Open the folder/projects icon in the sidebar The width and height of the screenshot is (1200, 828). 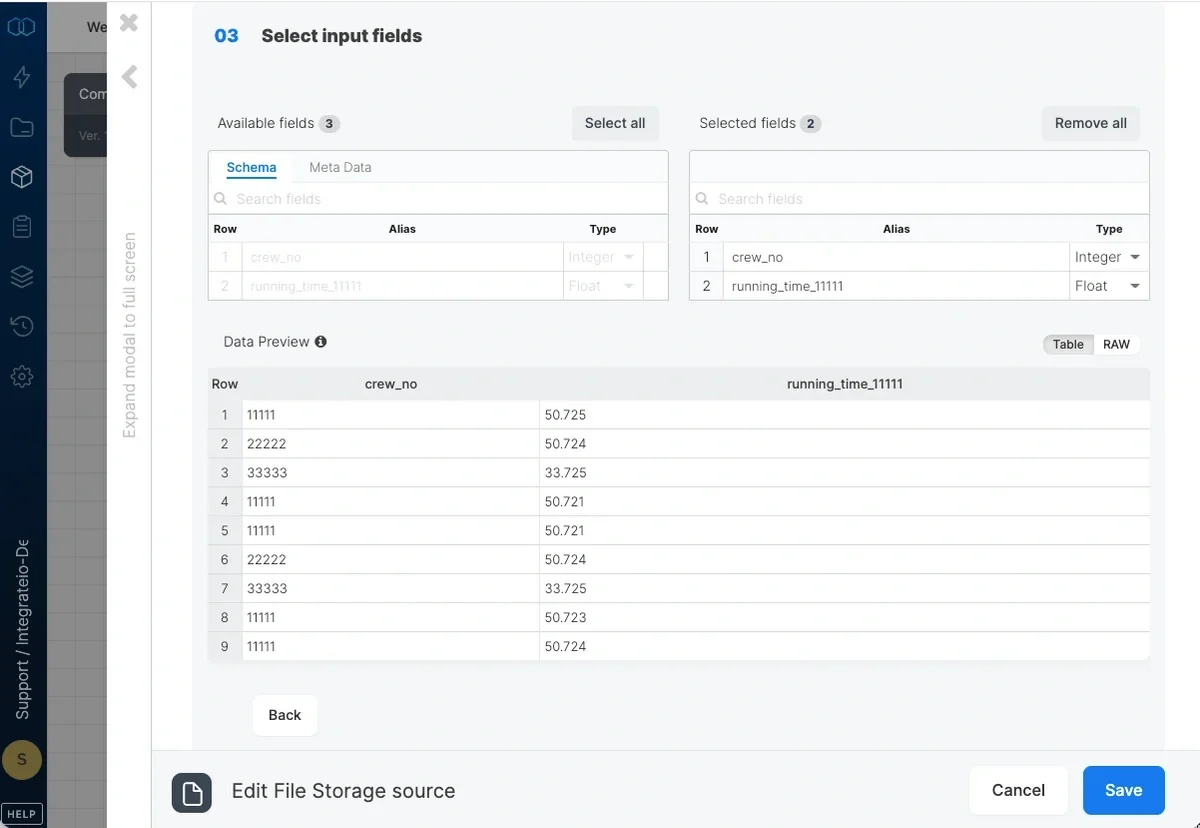coord(22,127)
